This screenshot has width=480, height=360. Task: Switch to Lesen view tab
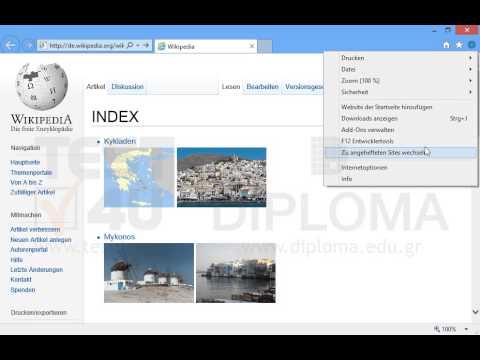(231, 87)
